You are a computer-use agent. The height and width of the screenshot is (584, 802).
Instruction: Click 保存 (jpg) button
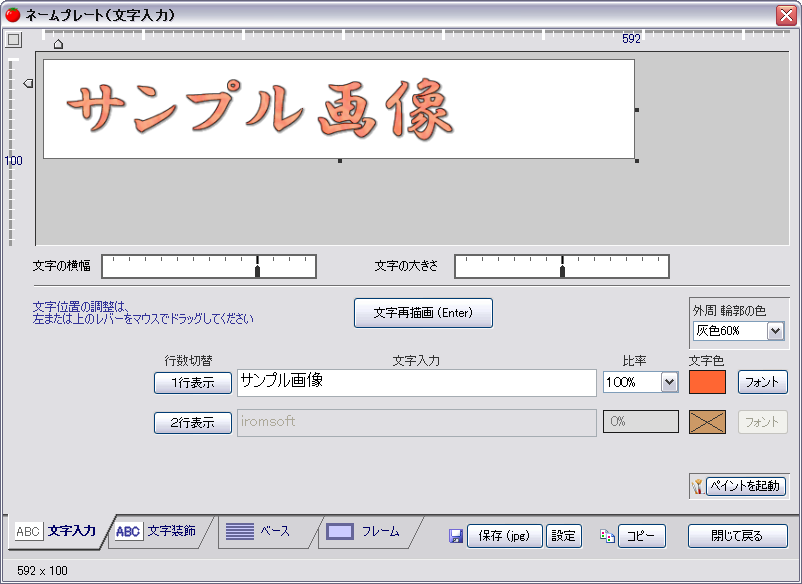pyautogui.click(x=504, y=536)
